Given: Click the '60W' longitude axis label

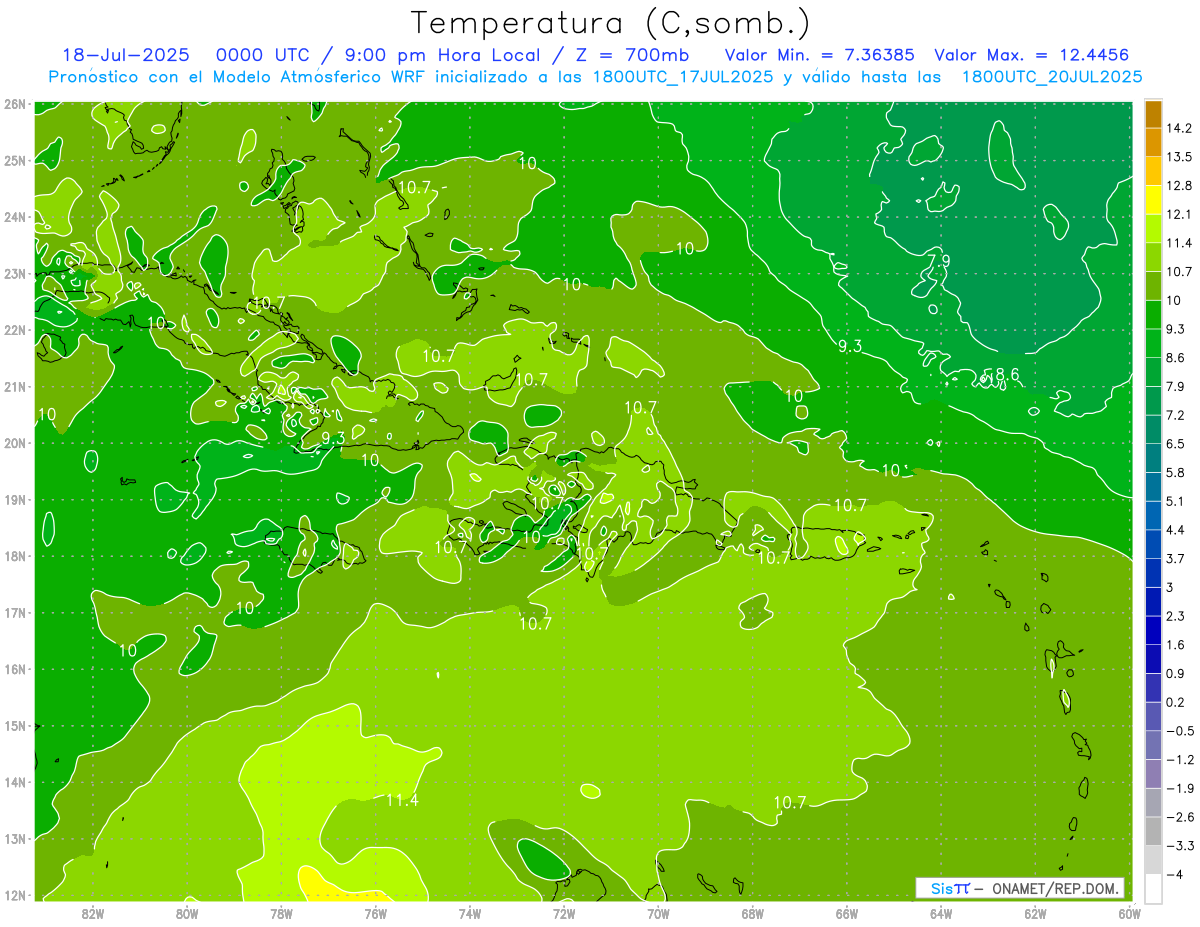Looking at the screenshot, I should pos(1129,913).
